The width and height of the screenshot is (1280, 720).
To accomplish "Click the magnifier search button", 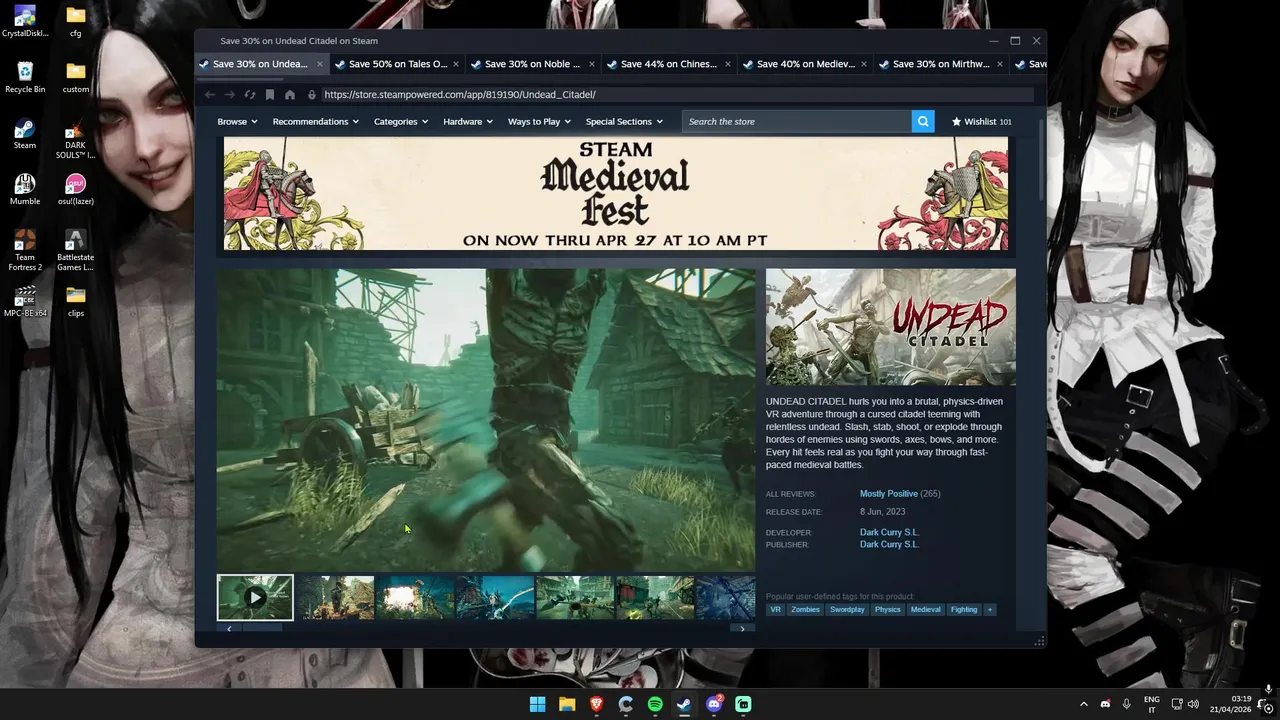I will [x=923, y=121].
